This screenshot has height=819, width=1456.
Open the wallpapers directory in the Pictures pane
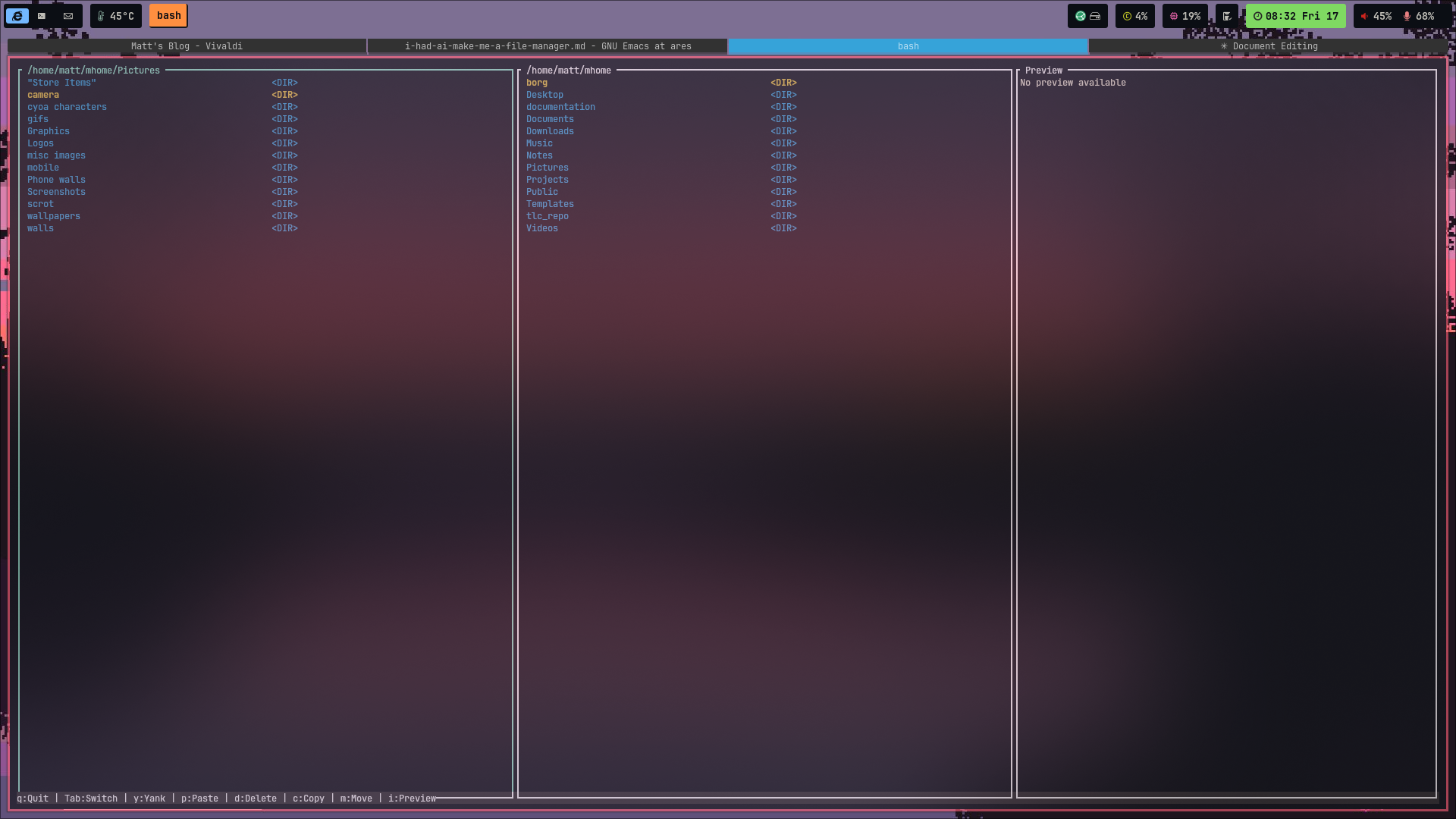[53, 215]
